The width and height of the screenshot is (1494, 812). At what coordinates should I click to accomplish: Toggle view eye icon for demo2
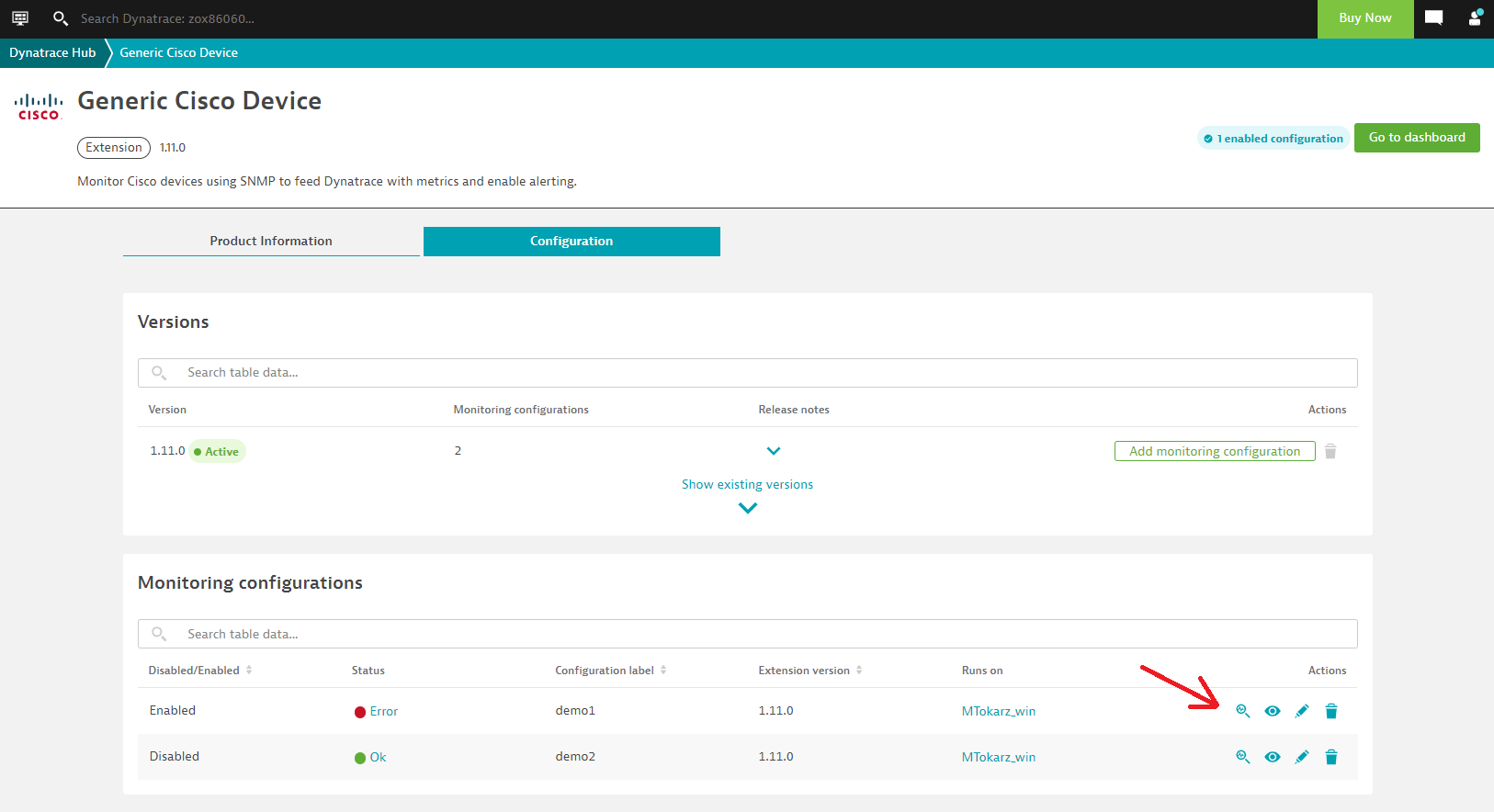click(1273, 757)
